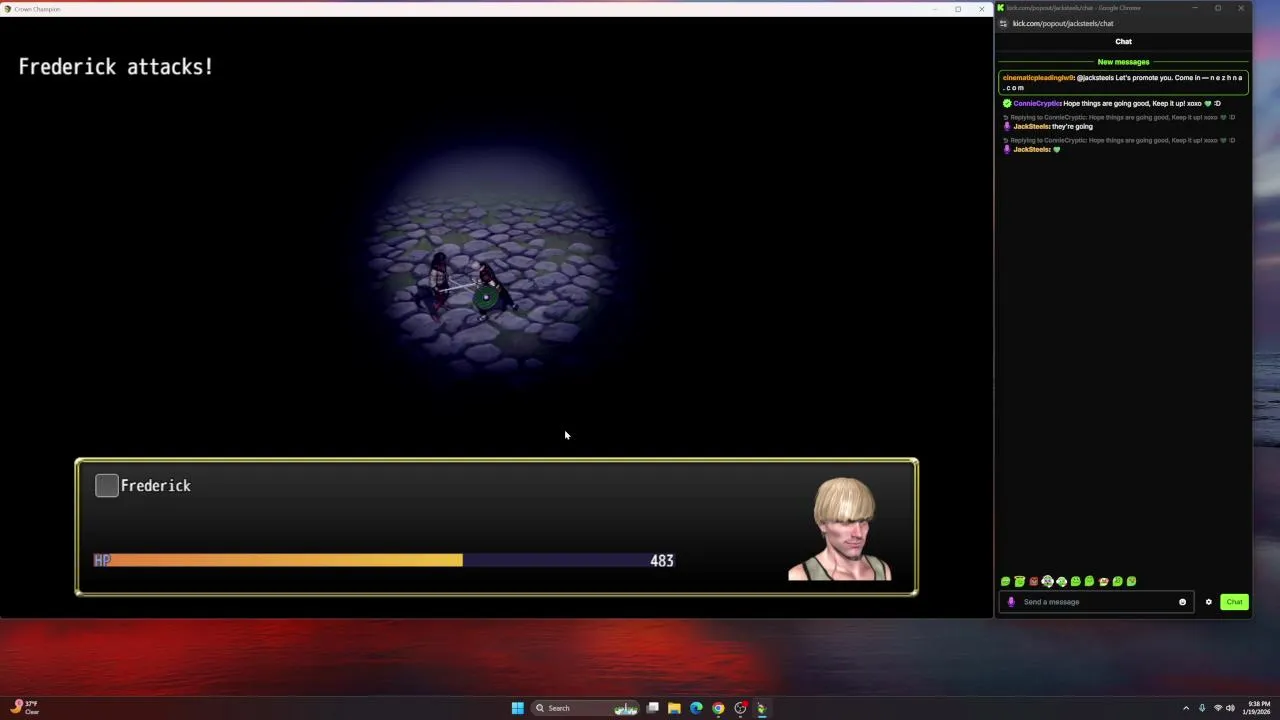This screenshot has width=1280, height=720.
Task: Open the volume control in system tray
Action: coord(1230,708)
